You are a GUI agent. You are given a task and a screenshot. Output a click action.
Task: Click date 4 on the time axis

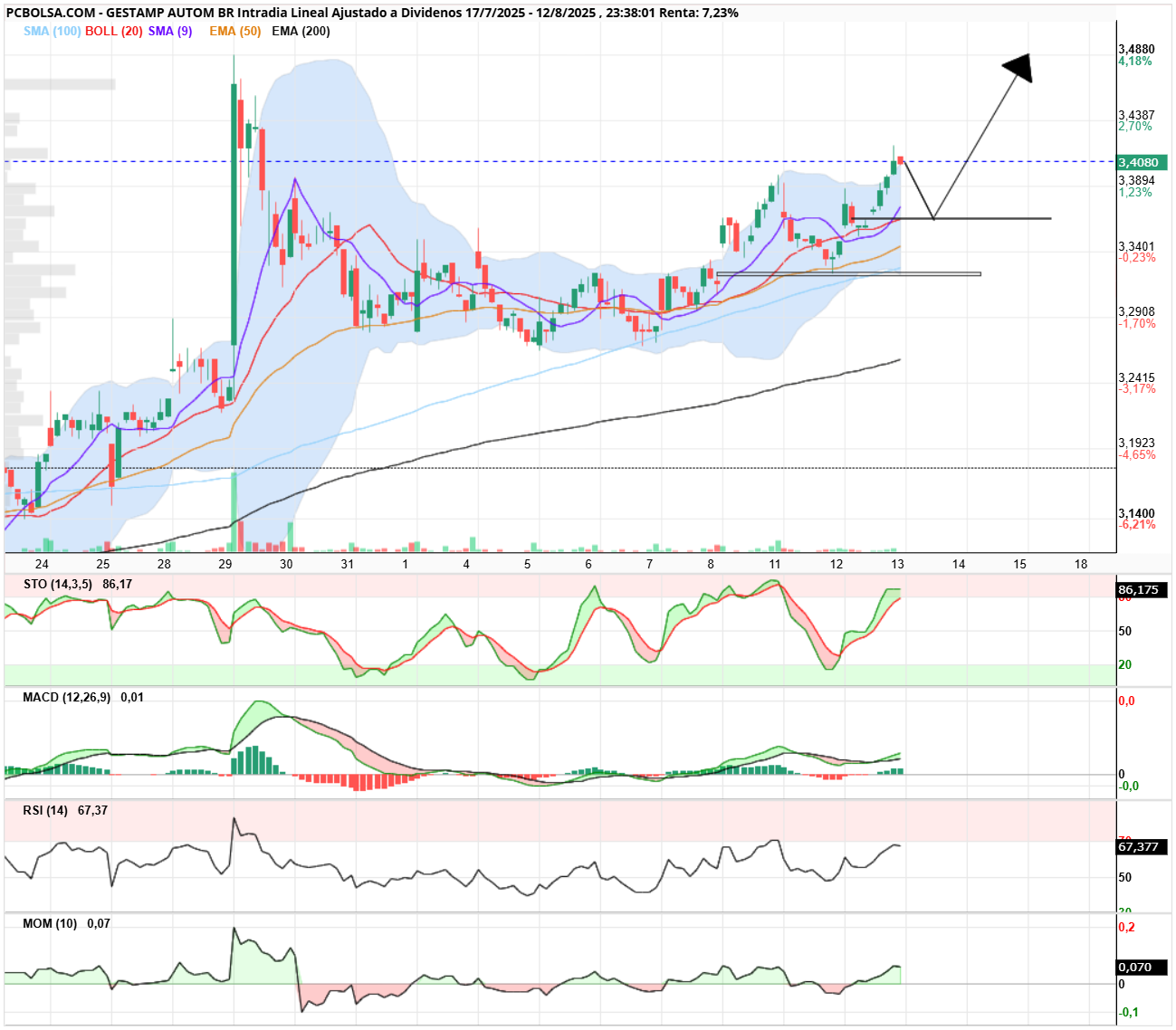pos(466,564)
